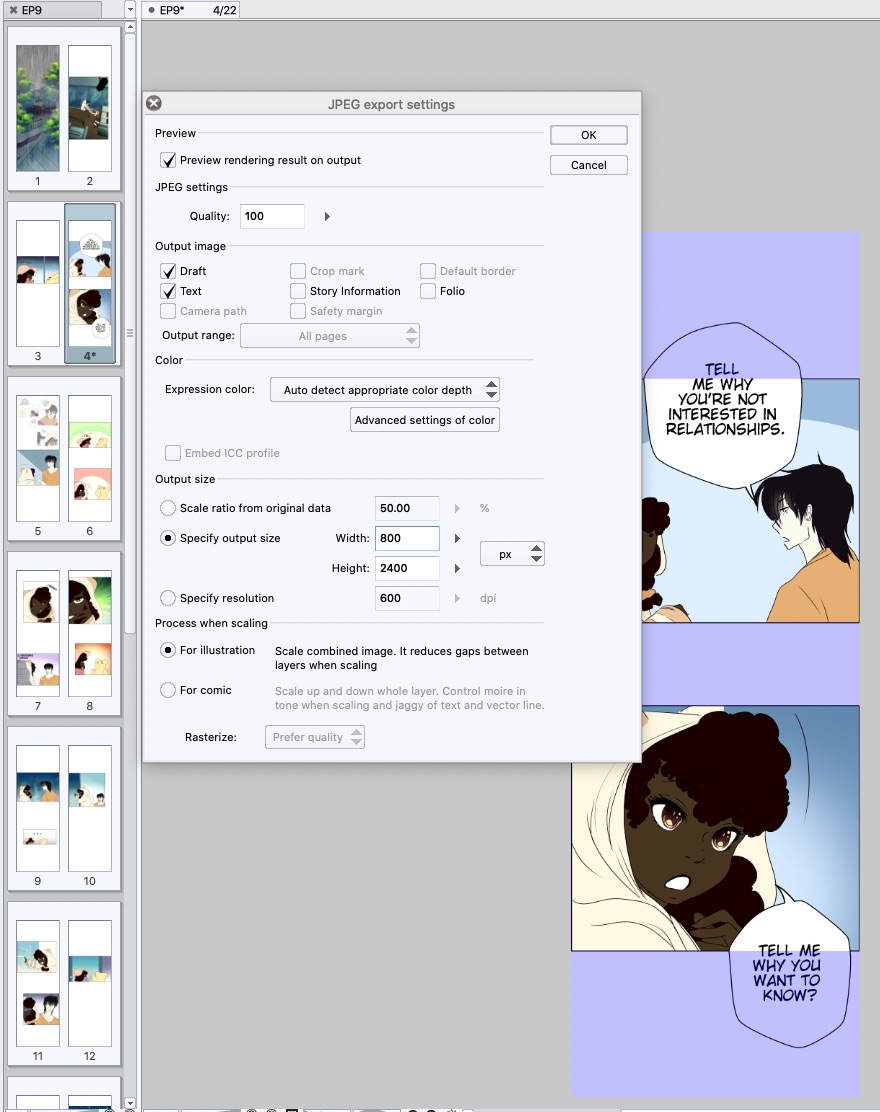Disable the "Draft" output checkbox
This screenshot has height=1112, width=880.
click(167, 271)
